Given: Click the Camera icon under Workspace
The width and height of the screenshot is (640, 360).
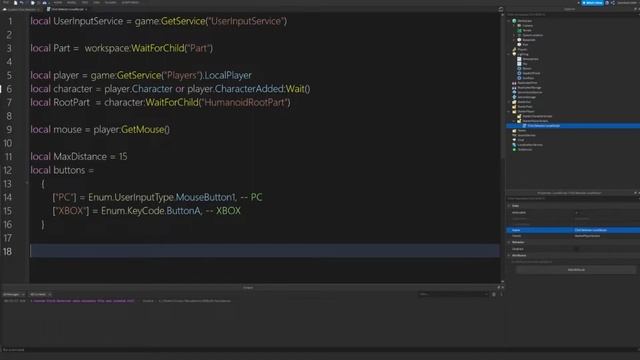Looking at the screenshot, I should point(519,26).
